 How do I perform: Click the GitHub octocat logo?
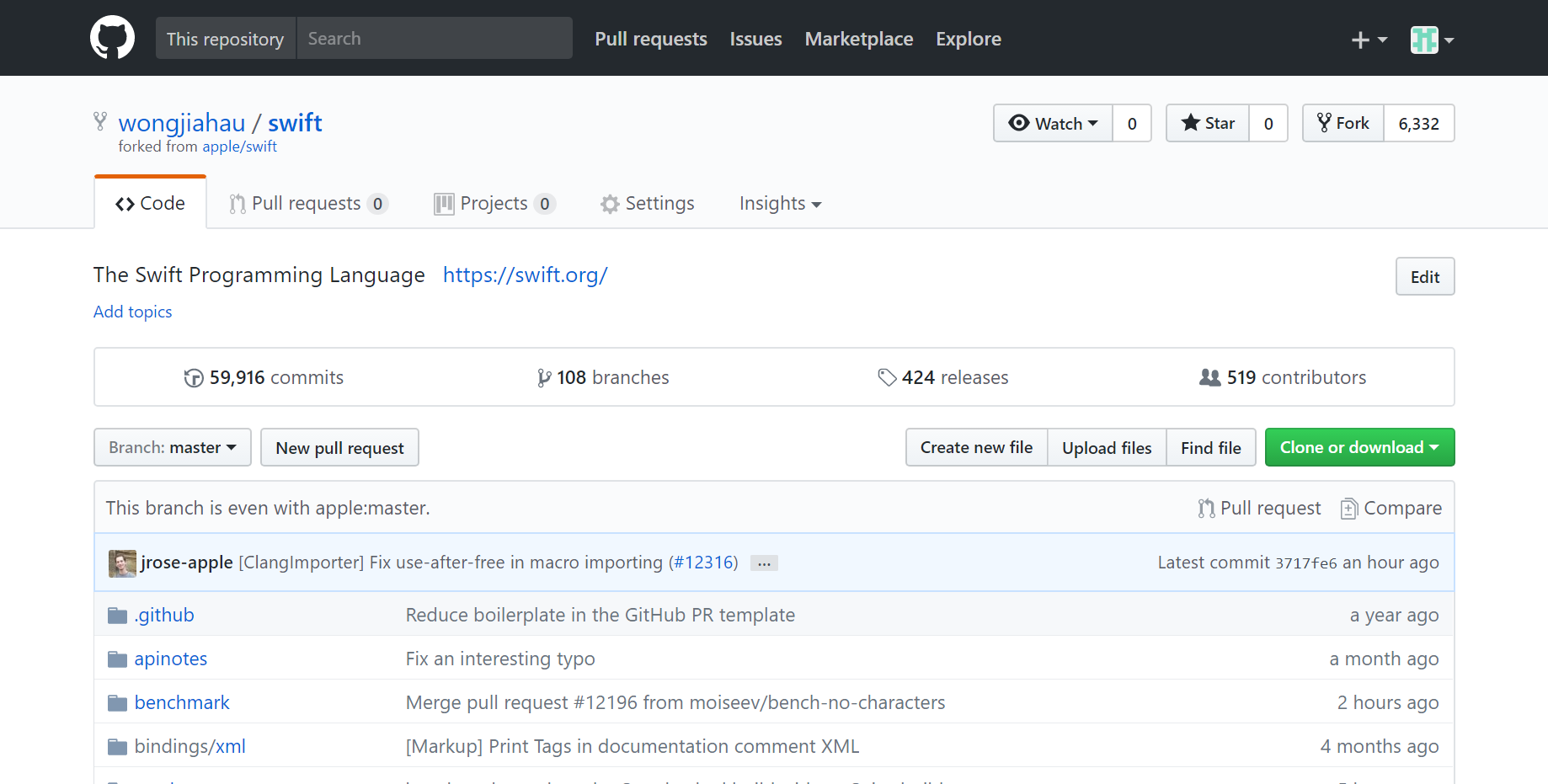112,37
